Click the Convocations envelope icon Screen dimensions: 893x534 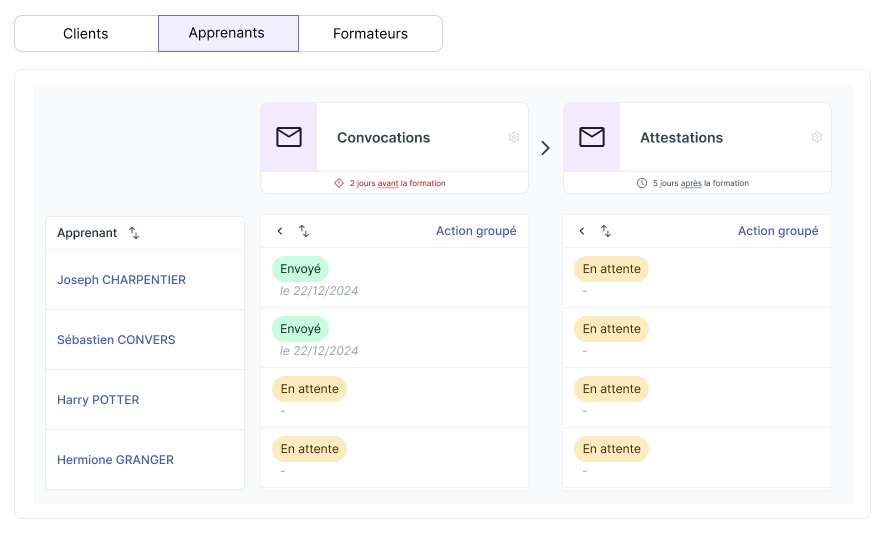pos(289,137)
